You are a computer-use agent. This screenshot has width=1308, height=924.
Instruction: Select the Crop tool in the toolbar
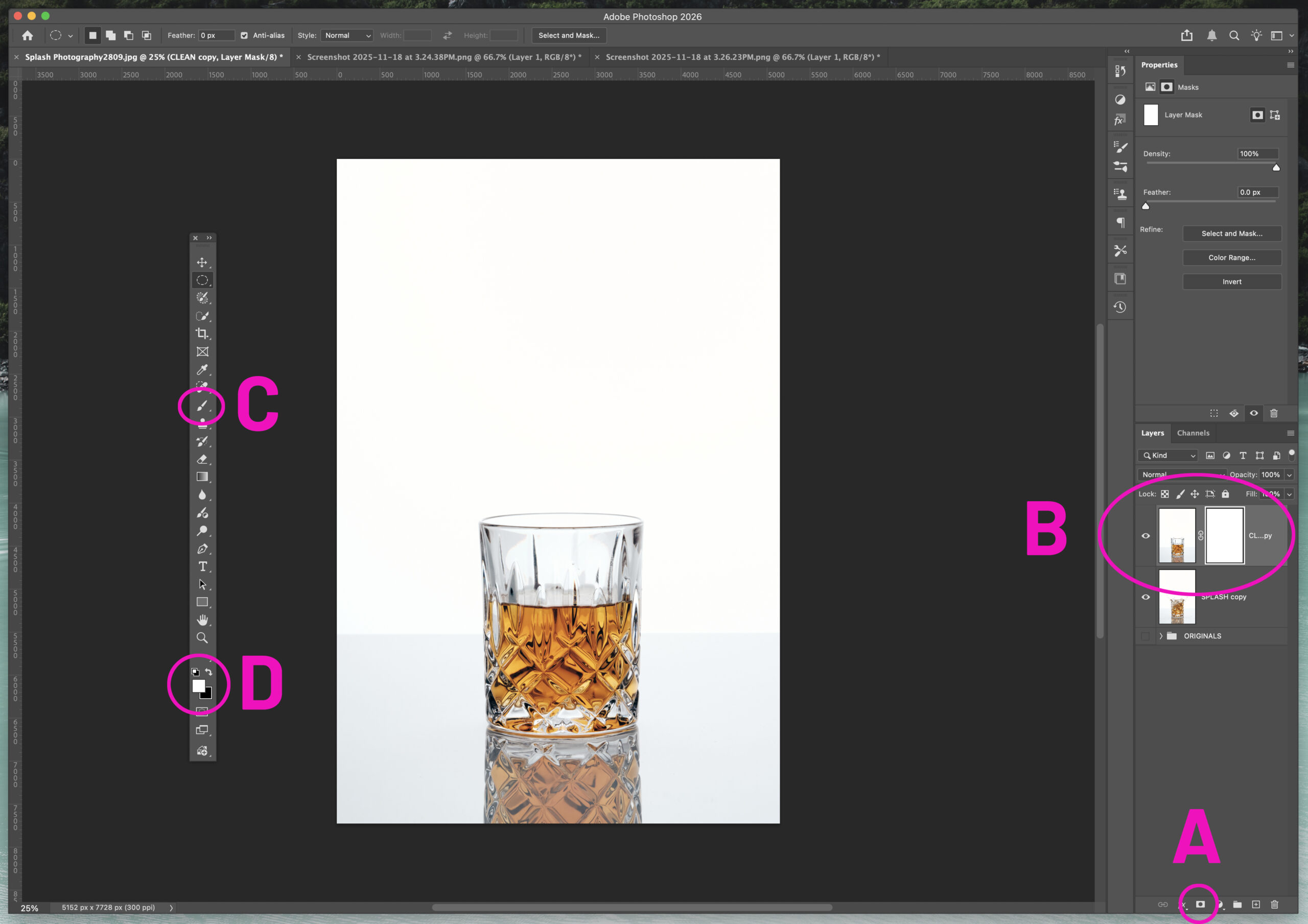click(x=202, y=334)
